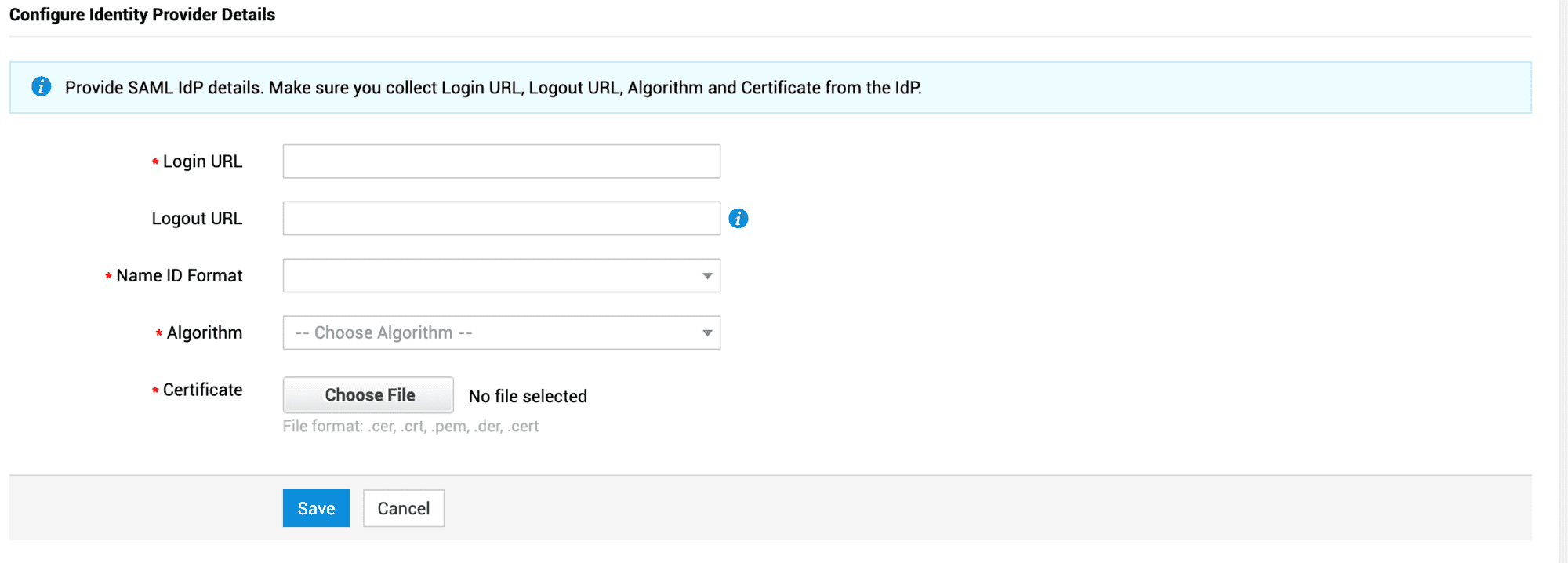Image resolution: width=1568 pixels, height=563 pixels.
Task: Click the arrow on Name ID Format combo box
Action: coord(707,276)
